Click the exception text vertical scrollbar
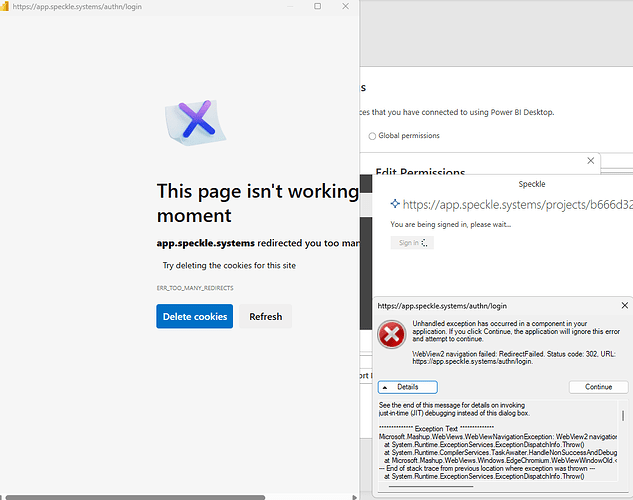The width and height of the screenshot is (633, 500). [x=623, y=416]
